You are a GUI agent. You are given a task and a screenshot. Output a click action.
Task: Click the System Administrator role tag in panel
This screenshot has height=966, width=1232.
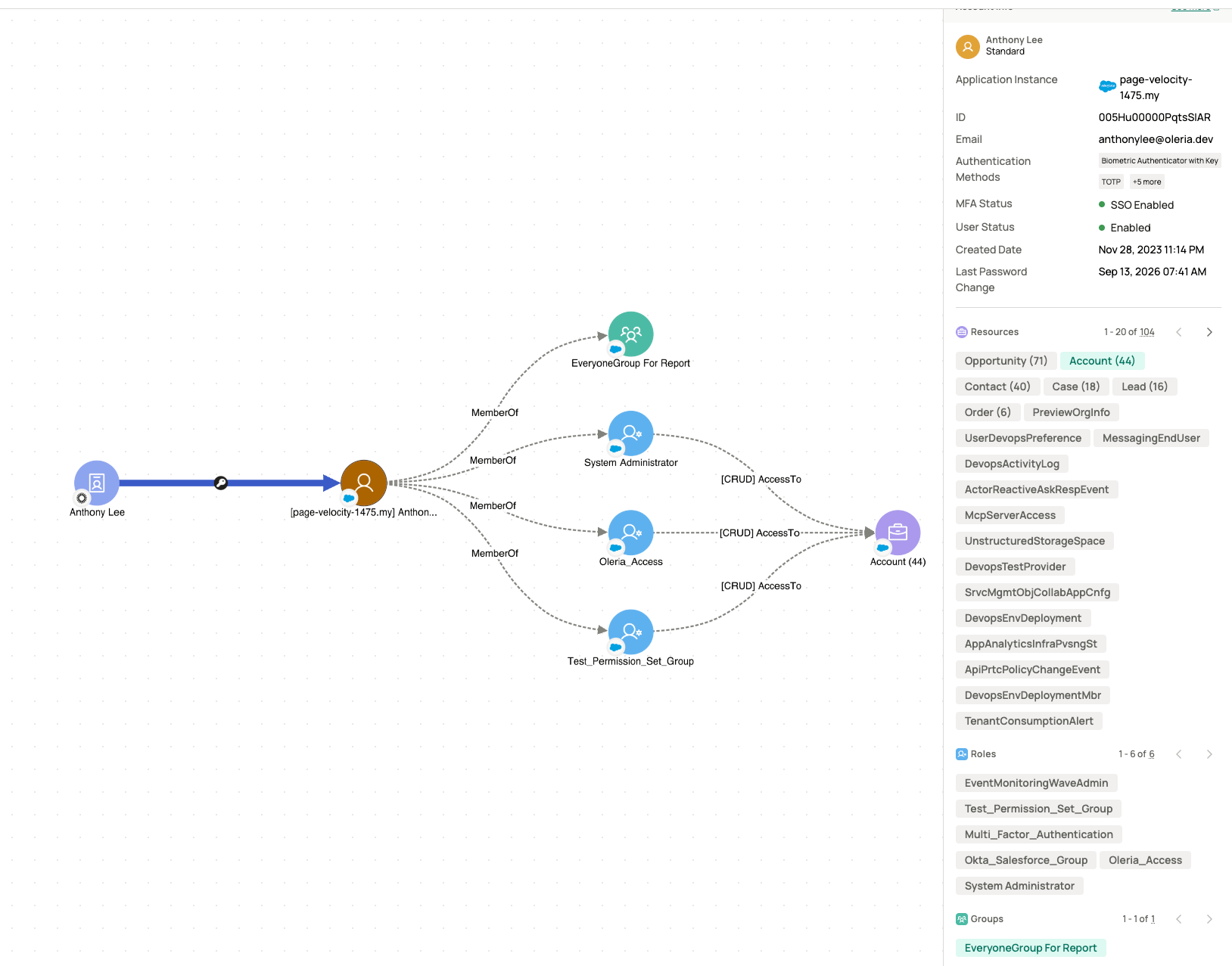coord(1019,886)
